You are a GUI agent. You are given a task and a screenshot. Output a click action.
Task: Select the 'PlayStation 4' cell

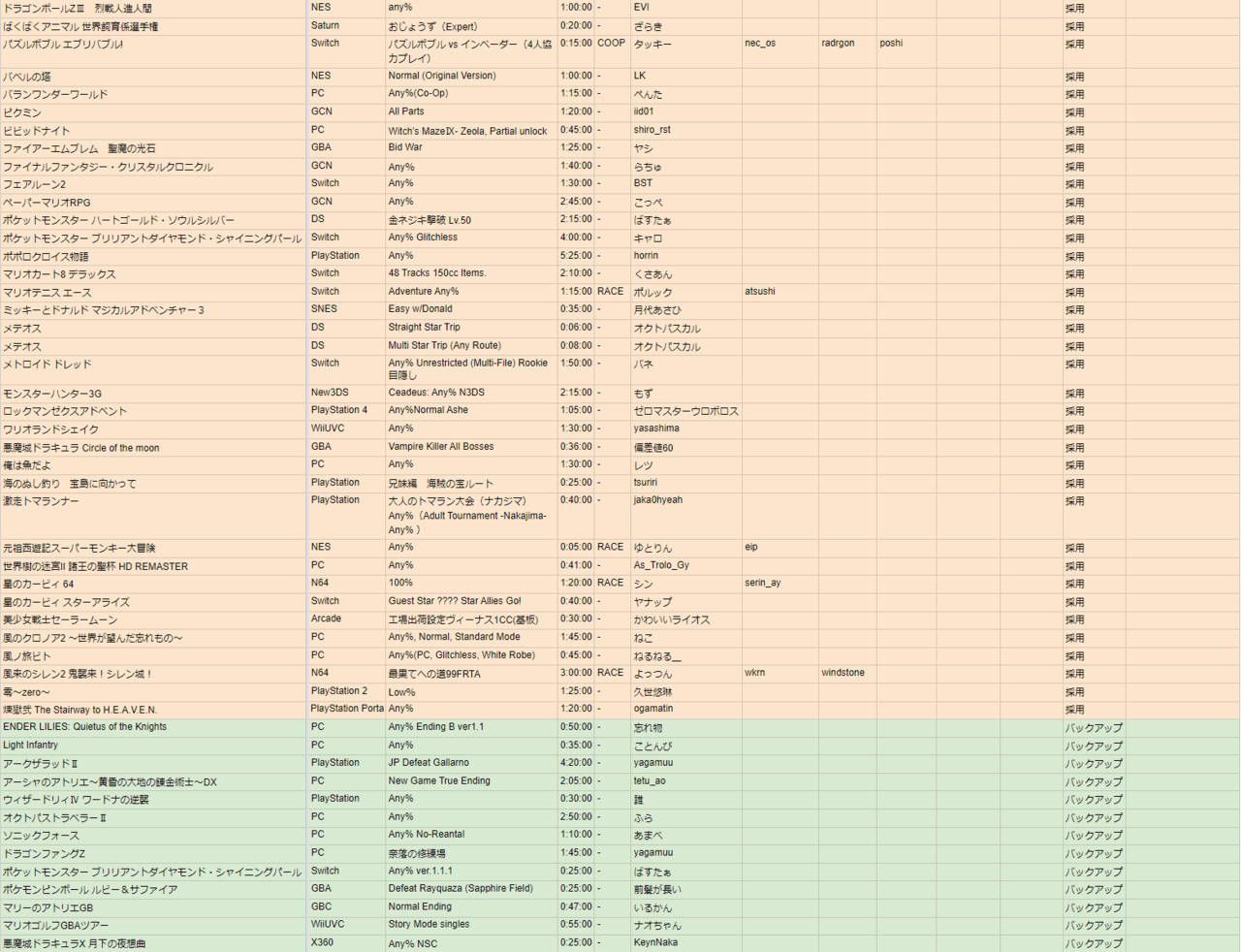(345, 411)
